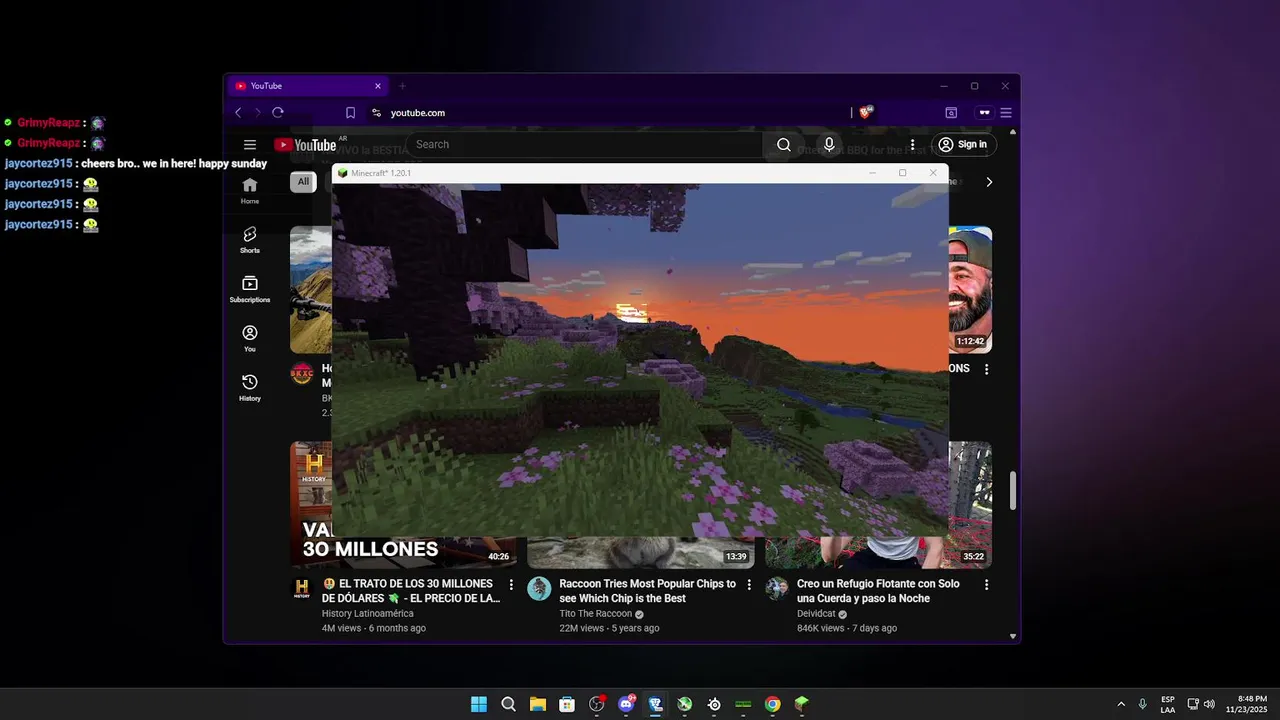Click the YouTube search magnifier button
Viewport: 1280px width, 720px height.
784,145
